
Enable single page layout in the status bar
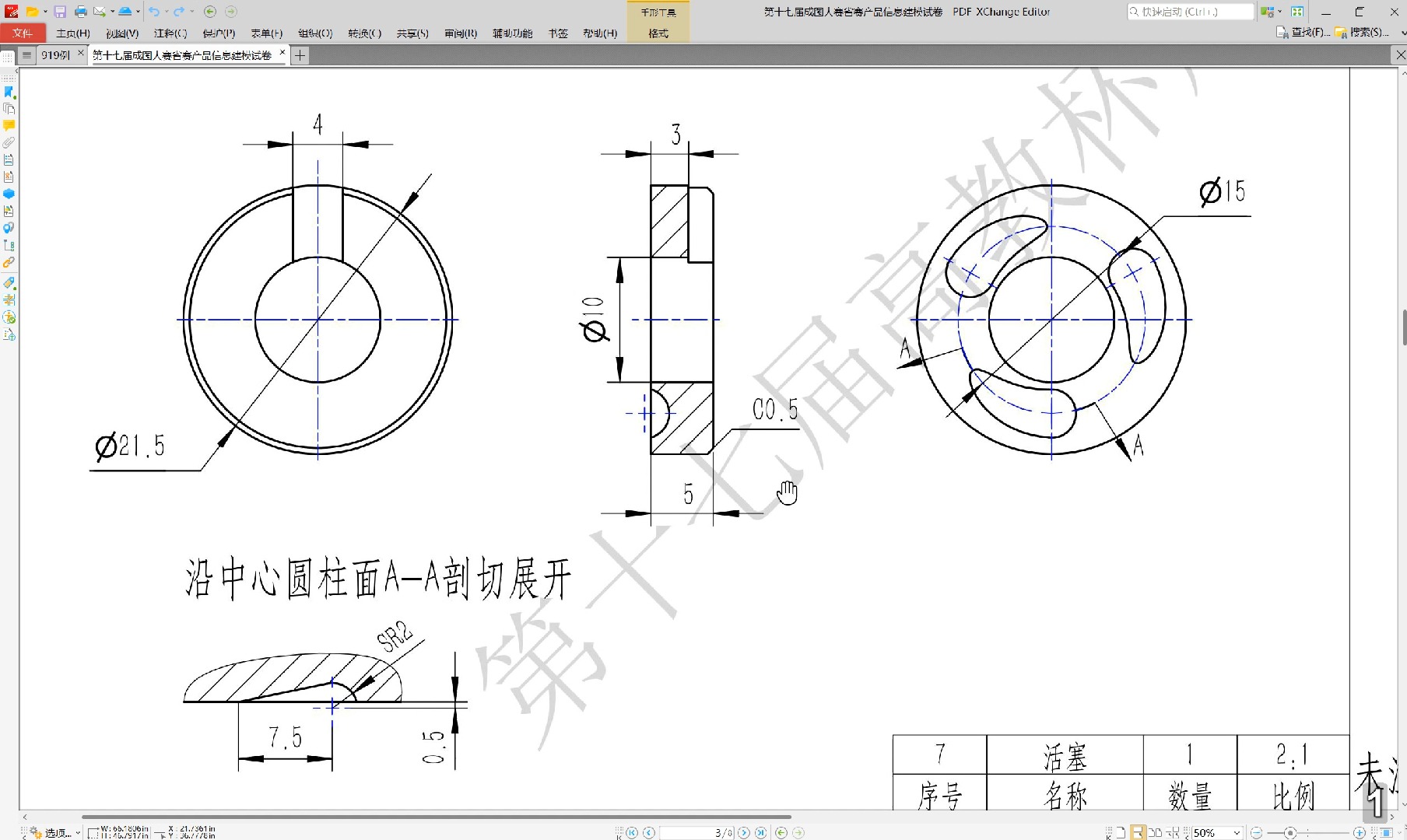coord(1121,831)
